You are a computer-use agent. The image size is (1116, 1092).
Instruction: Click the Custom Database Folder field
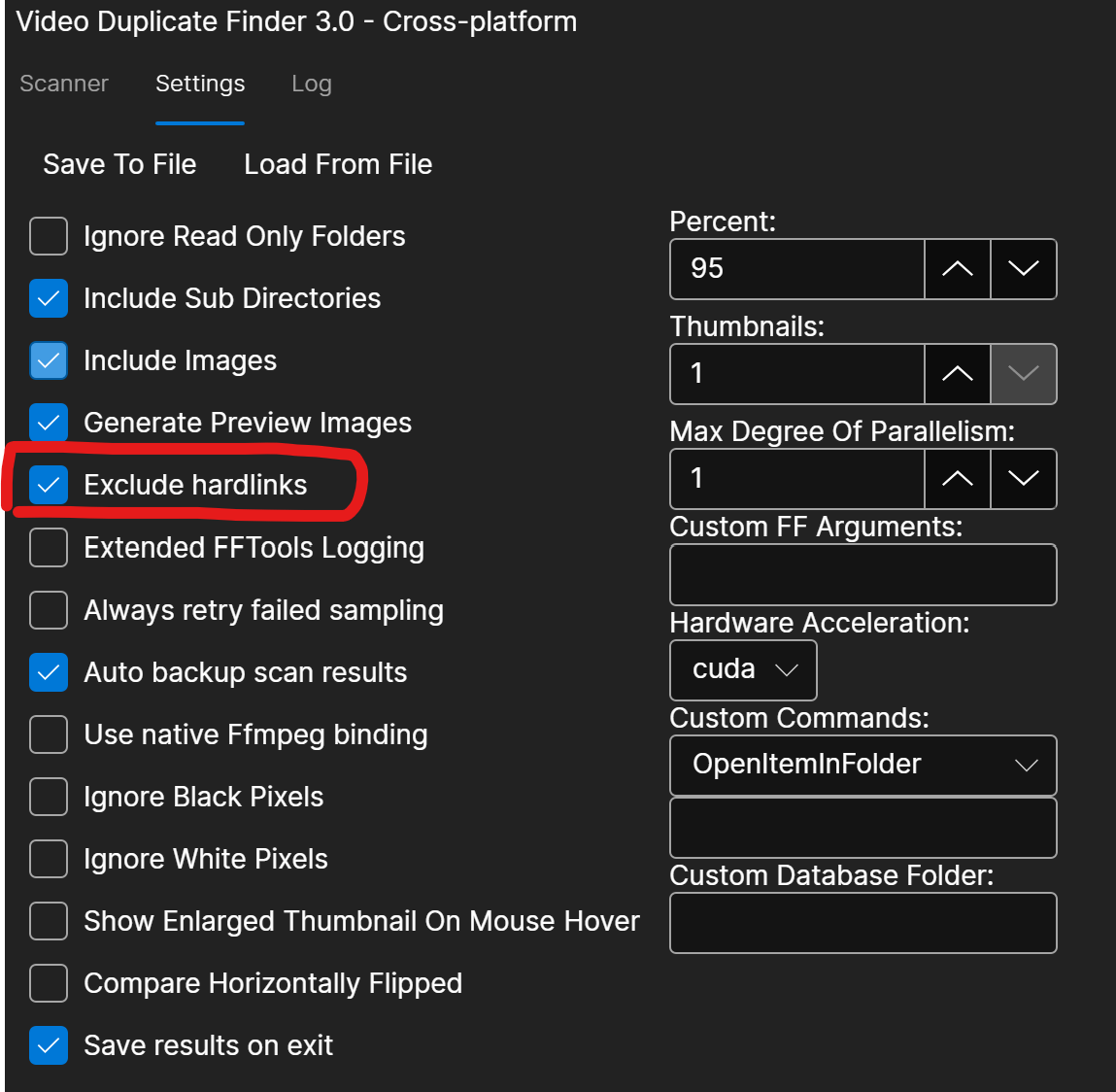(862, 922)
